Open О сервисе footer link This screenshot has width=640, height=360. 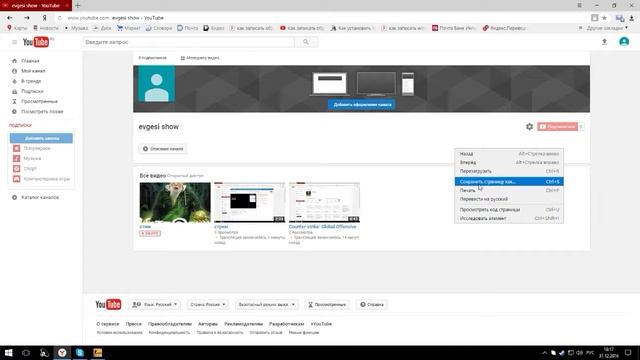[108, 324]
